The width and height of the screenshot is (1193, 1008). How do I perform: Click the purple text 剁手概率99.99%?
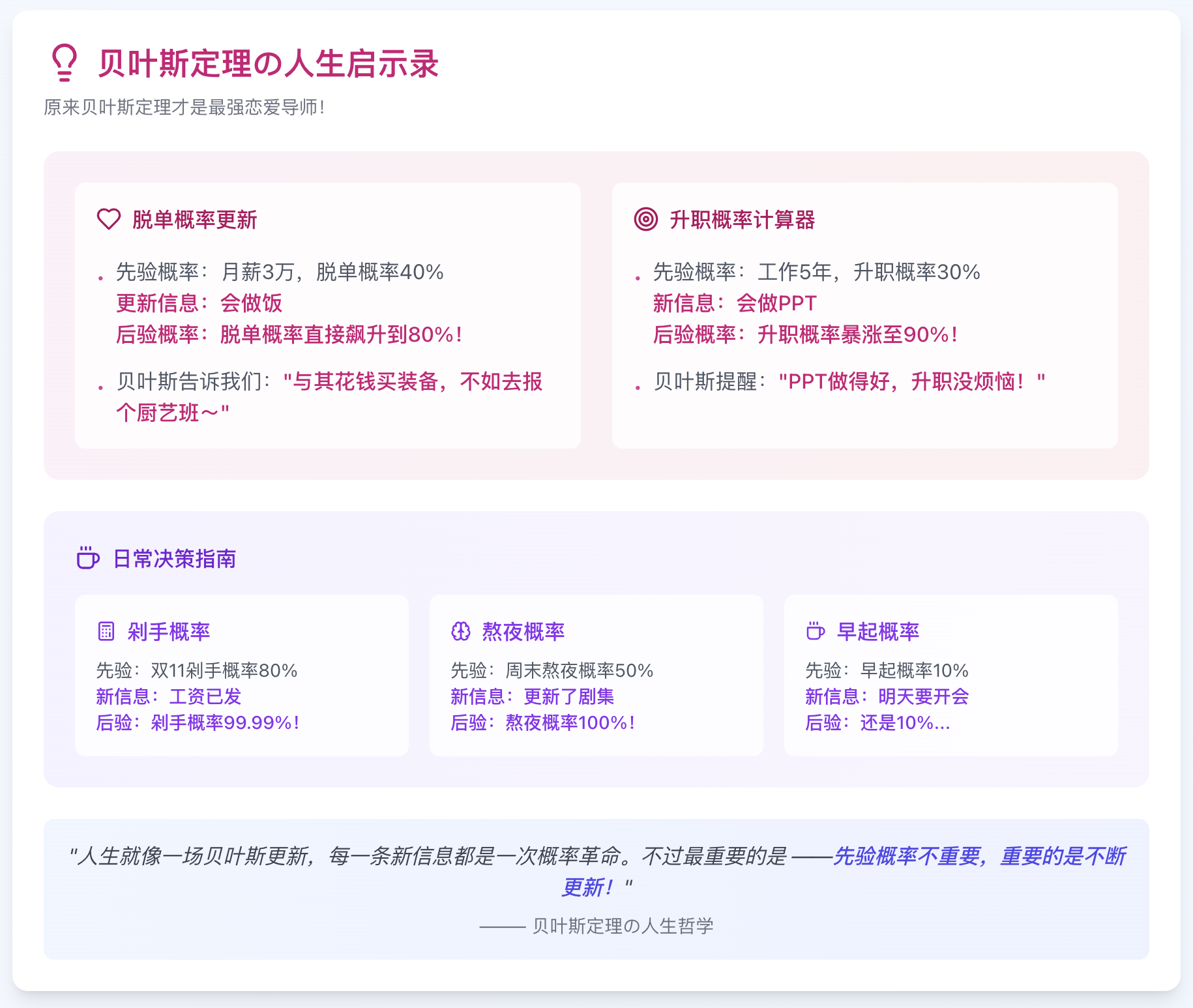(224, 722)
